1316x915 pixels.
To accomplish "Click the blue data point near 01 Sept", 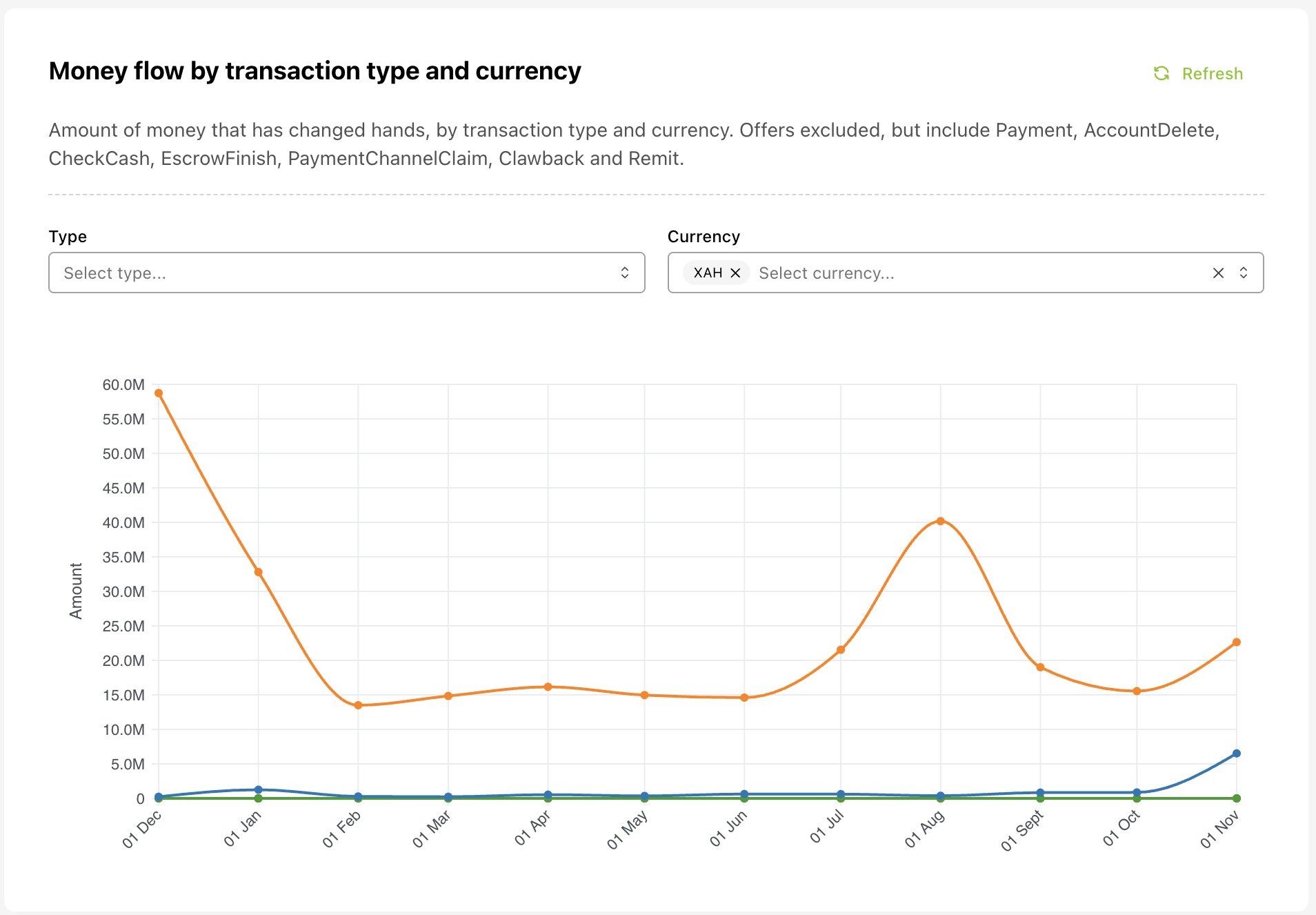I will point(1040,792).
